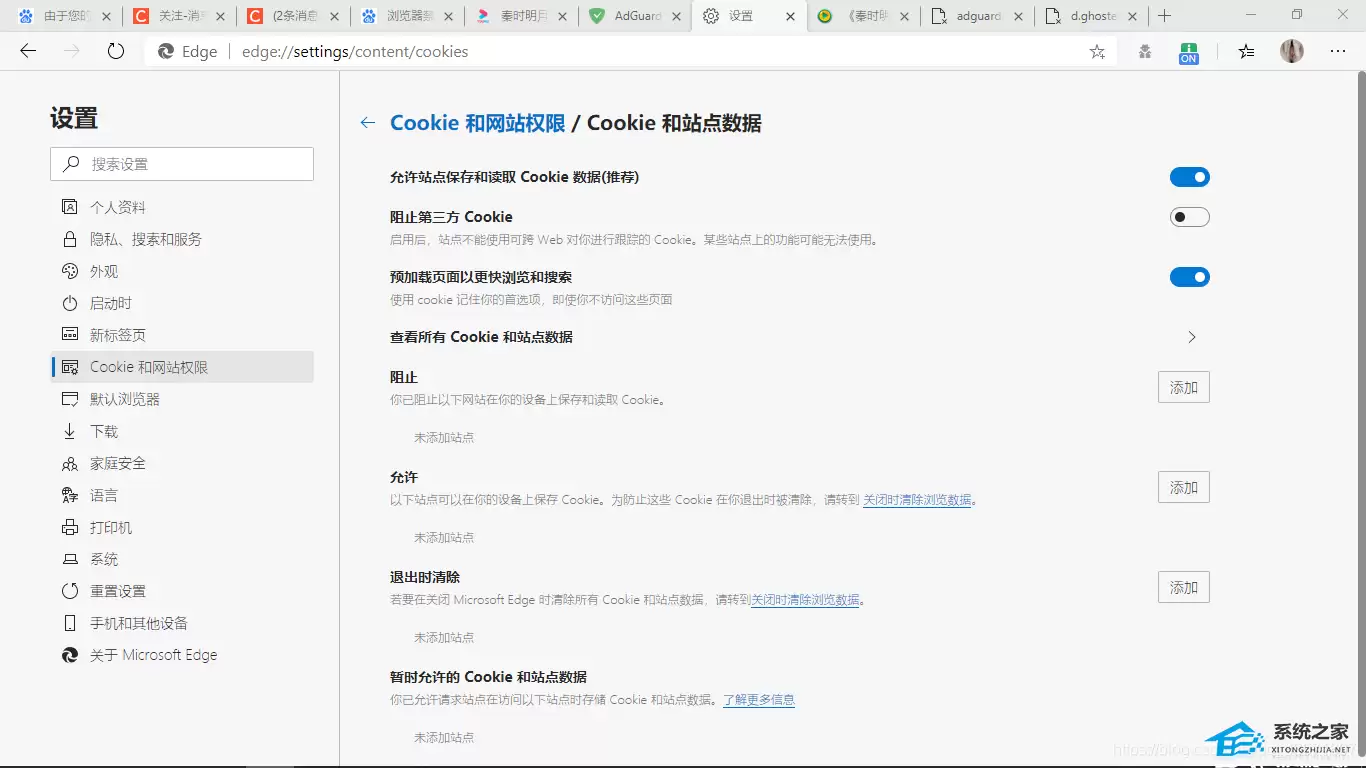Open the favorites list icon
The height and width of the screenshot is (768, 1366).
click(x=1246, y=52)
